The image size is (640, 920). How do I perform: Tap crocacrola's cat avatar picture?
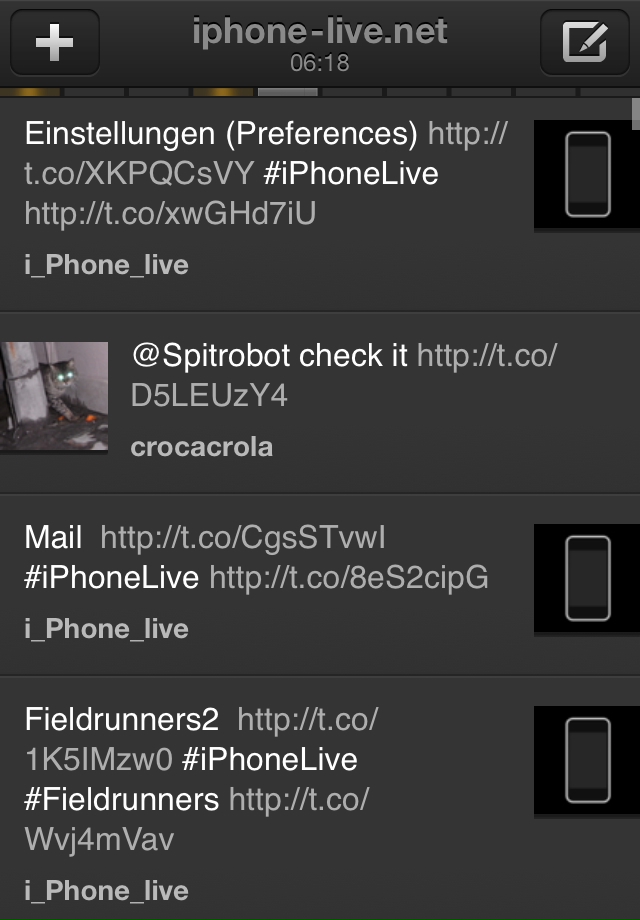[x=54, y=396]
